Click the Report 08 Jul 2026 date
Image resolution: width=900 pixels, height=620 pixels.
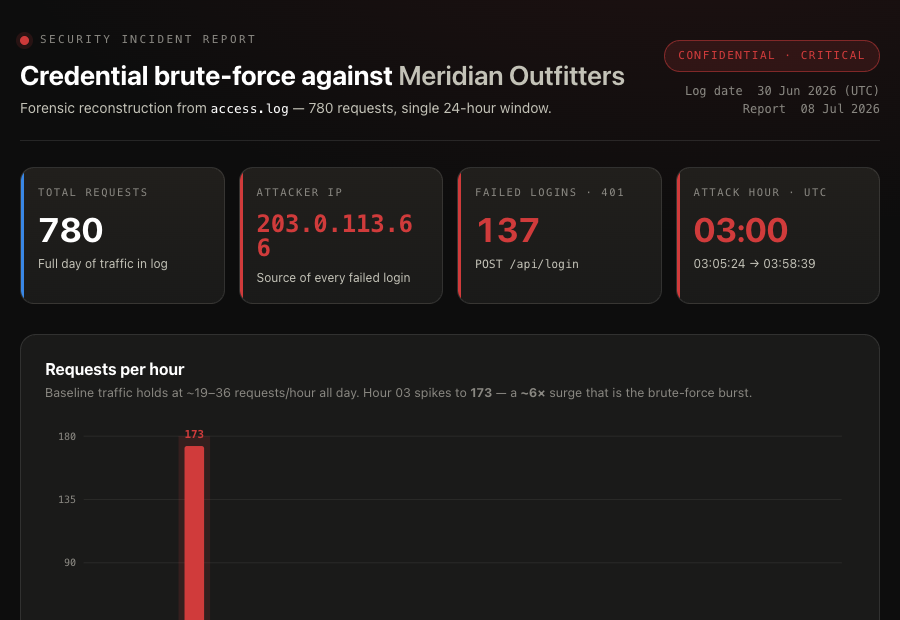click(x=810, y=108)
